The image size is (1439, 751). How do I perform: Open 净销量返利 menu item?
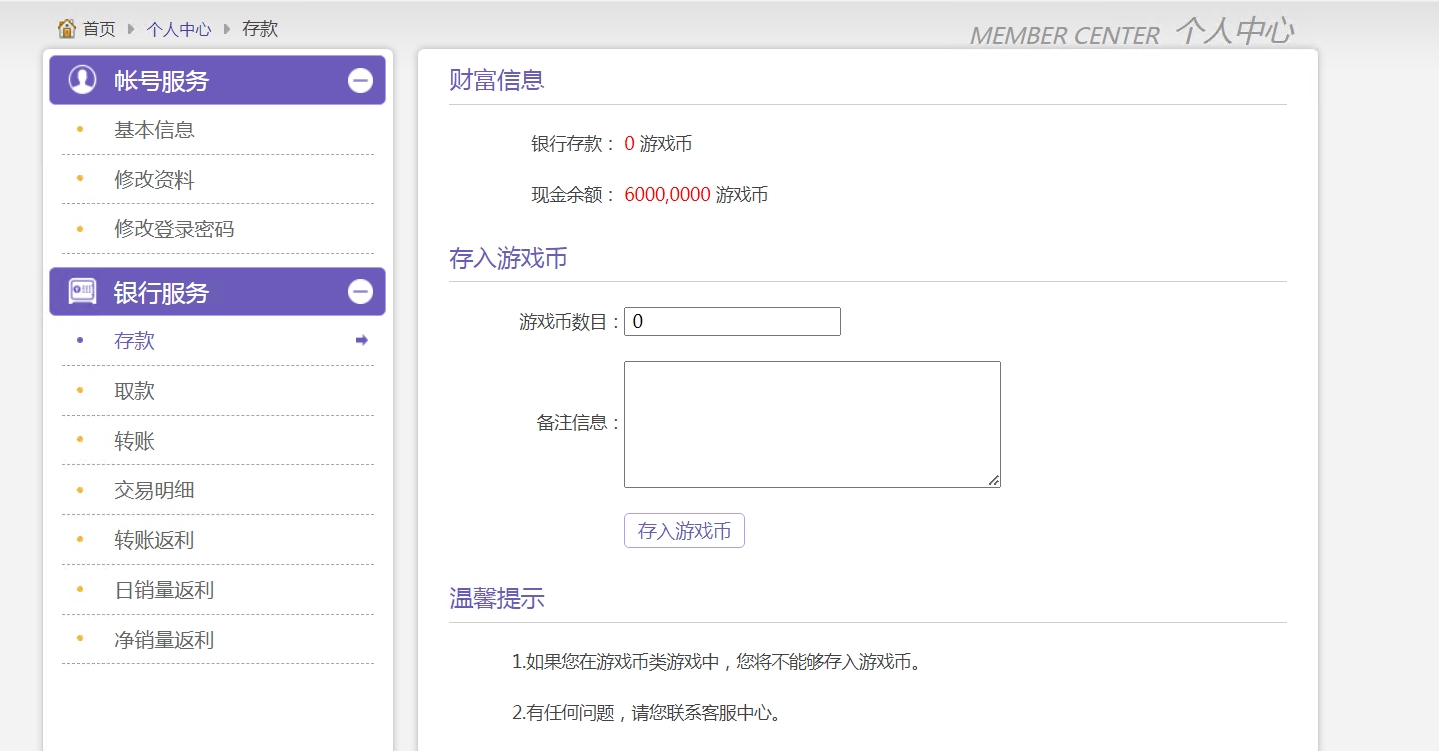coord(164,640)
